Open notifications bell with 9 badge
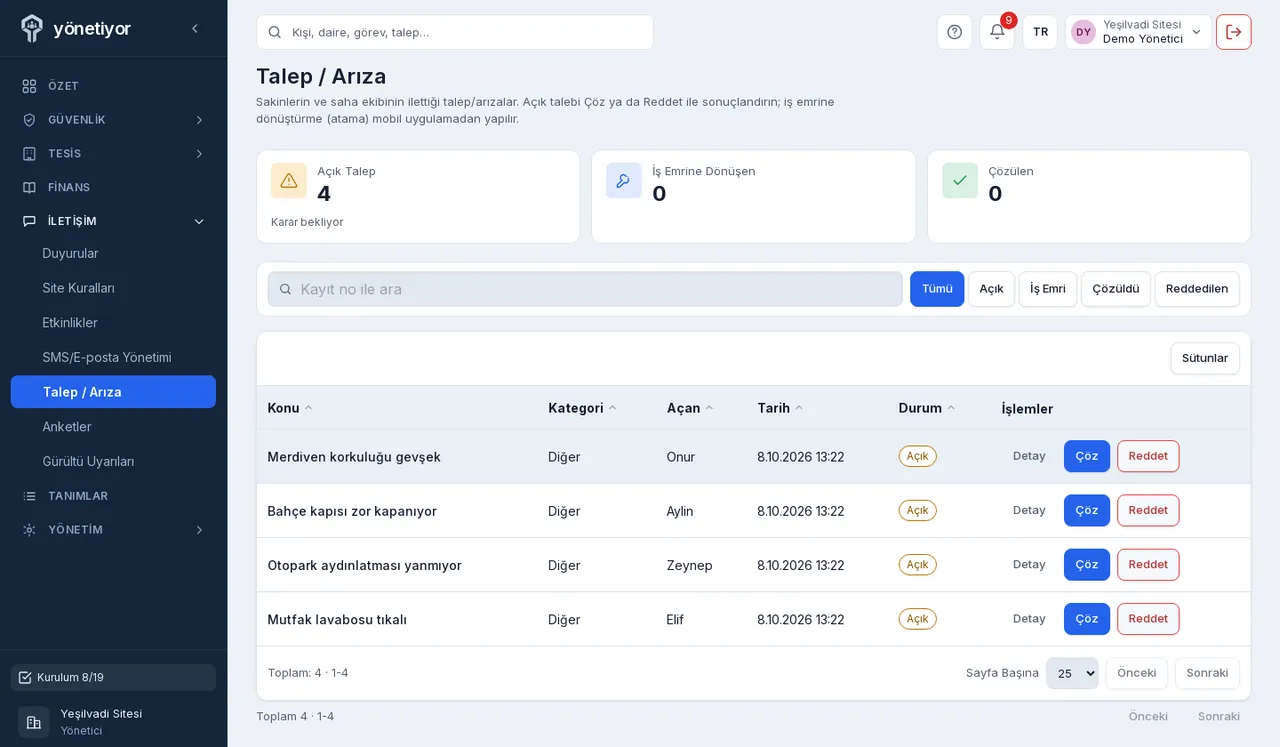This screenshot has height=747, width=1280. 997,32
